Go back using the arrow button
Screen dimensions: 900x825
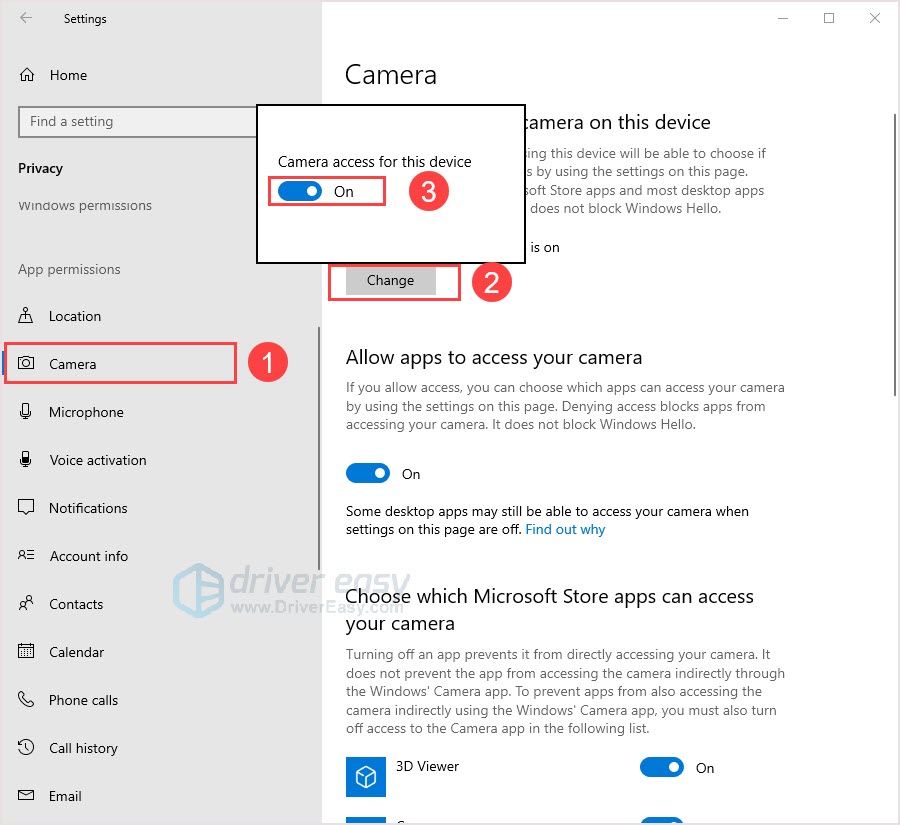pyautogui.click(x=26, y=18)
